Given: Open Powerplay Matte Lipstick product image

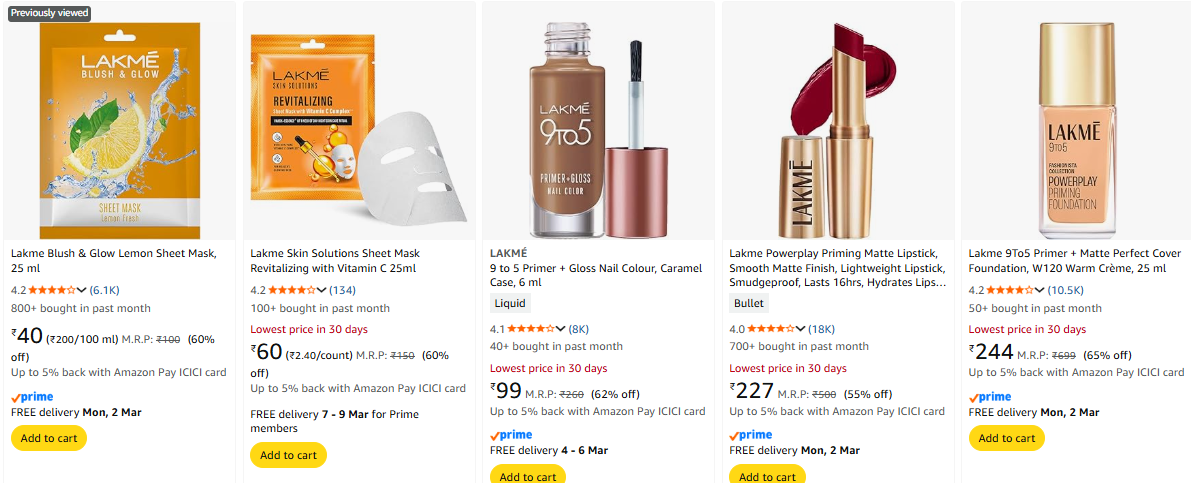Looking at the screenshot, I should [x=837, y=122].
